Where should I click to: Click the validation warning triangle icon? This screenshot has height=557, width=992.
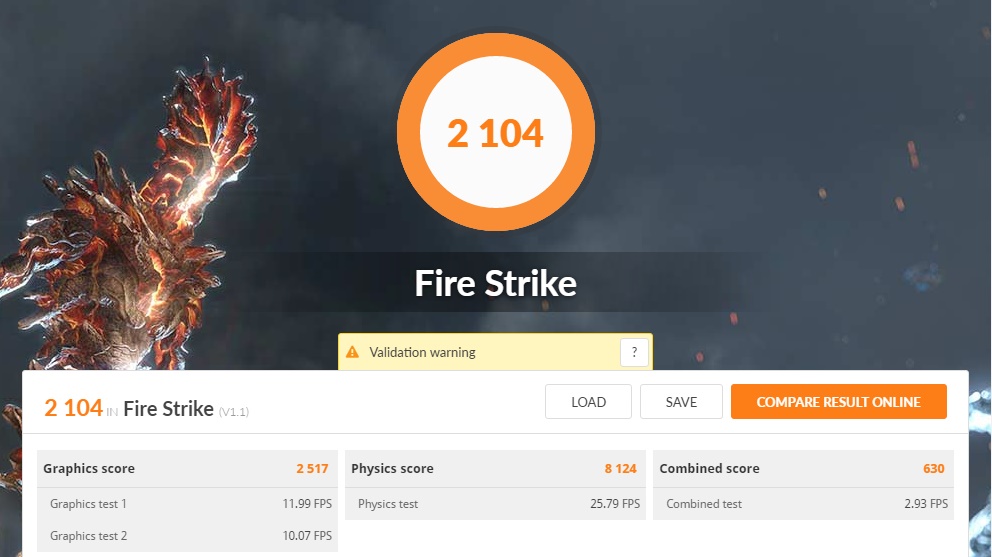tap(352, 352)
